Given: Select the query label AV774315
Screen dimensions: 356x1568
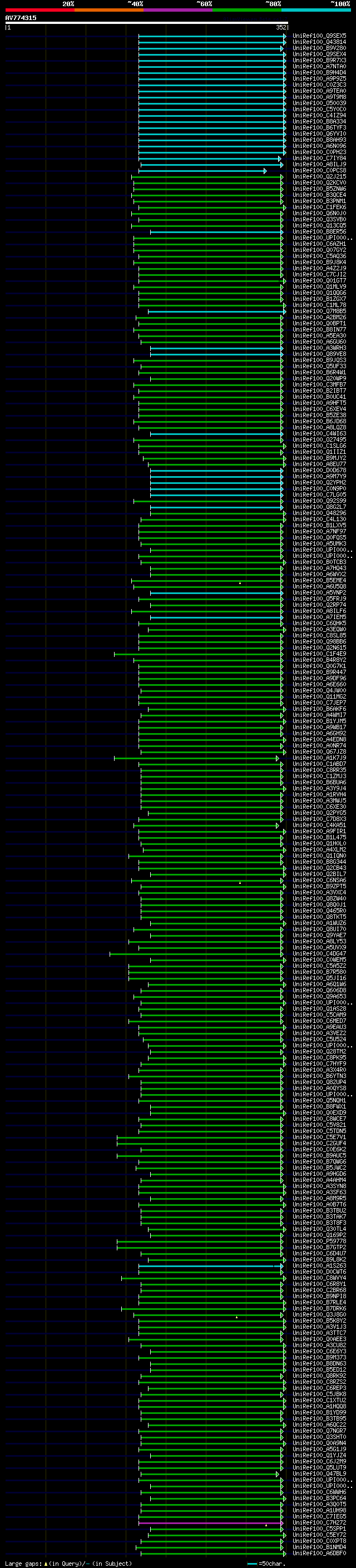Looking at the screenshot, I should pyautogui.click(x=21, y=18).
